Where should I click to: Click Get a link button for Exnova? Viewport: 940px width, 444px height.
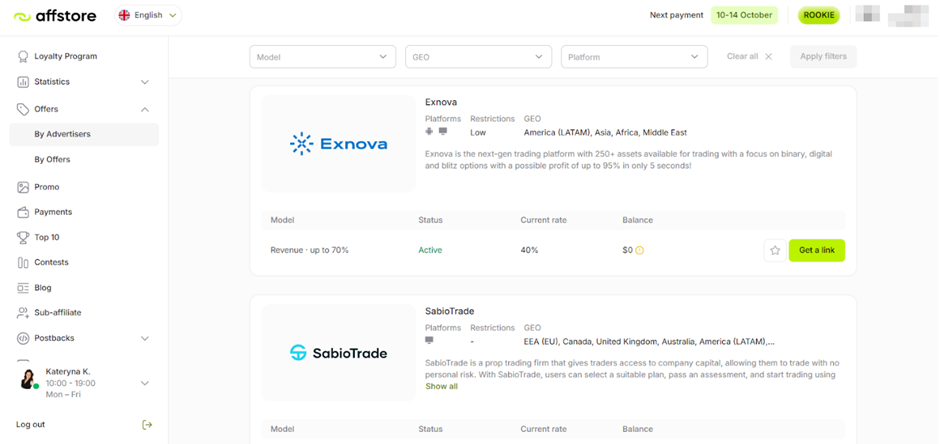[x=816, y=250]
